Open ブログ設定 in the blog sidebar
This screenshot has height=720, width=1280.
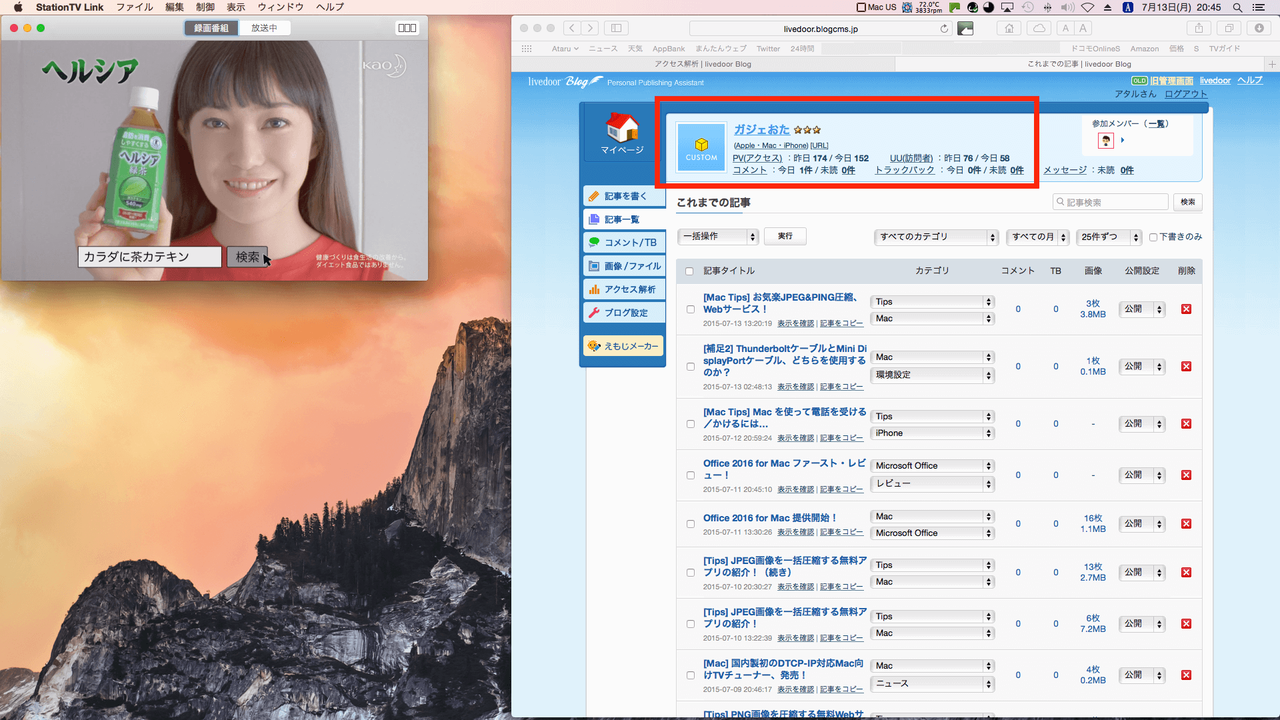pyautogui.click(x=624, y=313)
